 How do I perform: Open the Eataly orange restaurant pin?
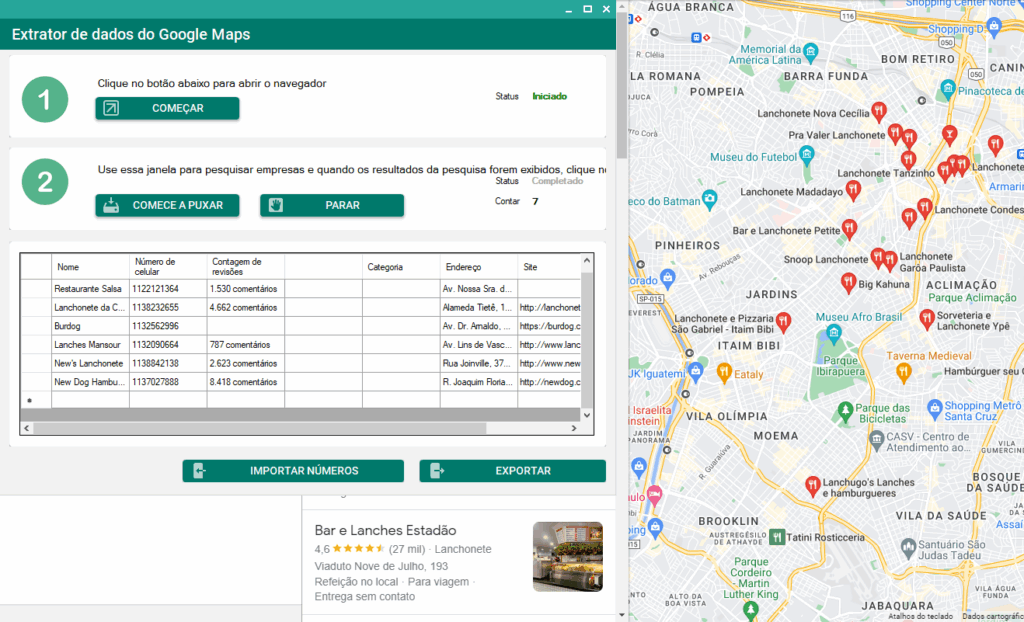(x=725, y=373)
